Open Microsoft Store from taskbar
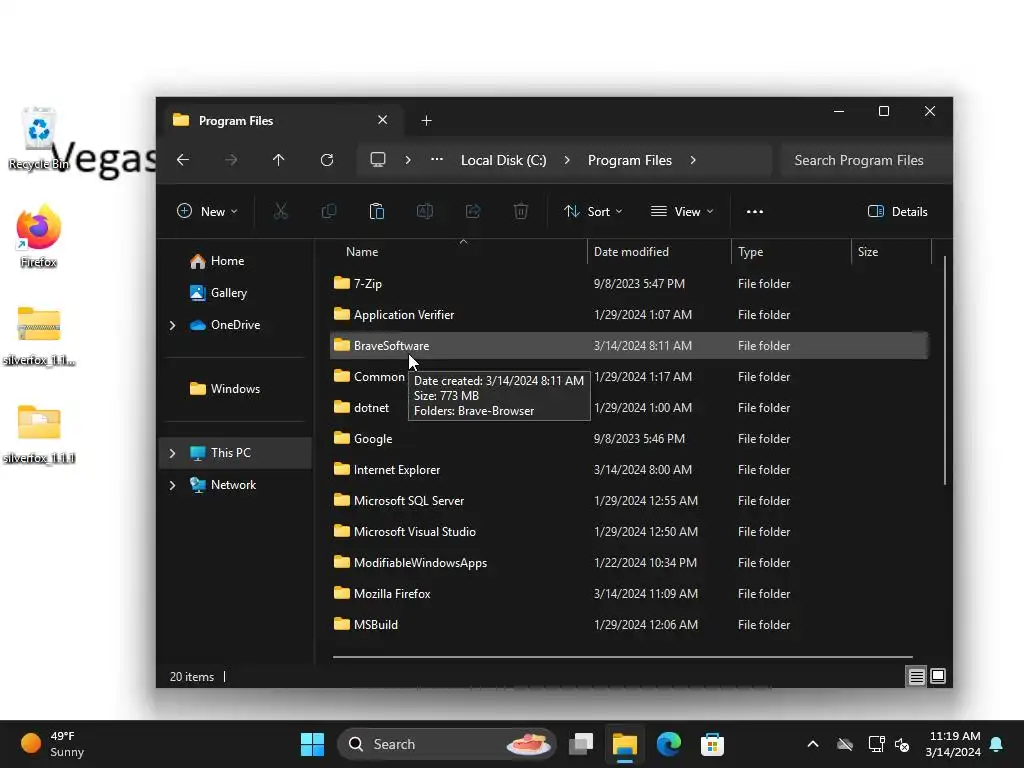 [712, 744]
